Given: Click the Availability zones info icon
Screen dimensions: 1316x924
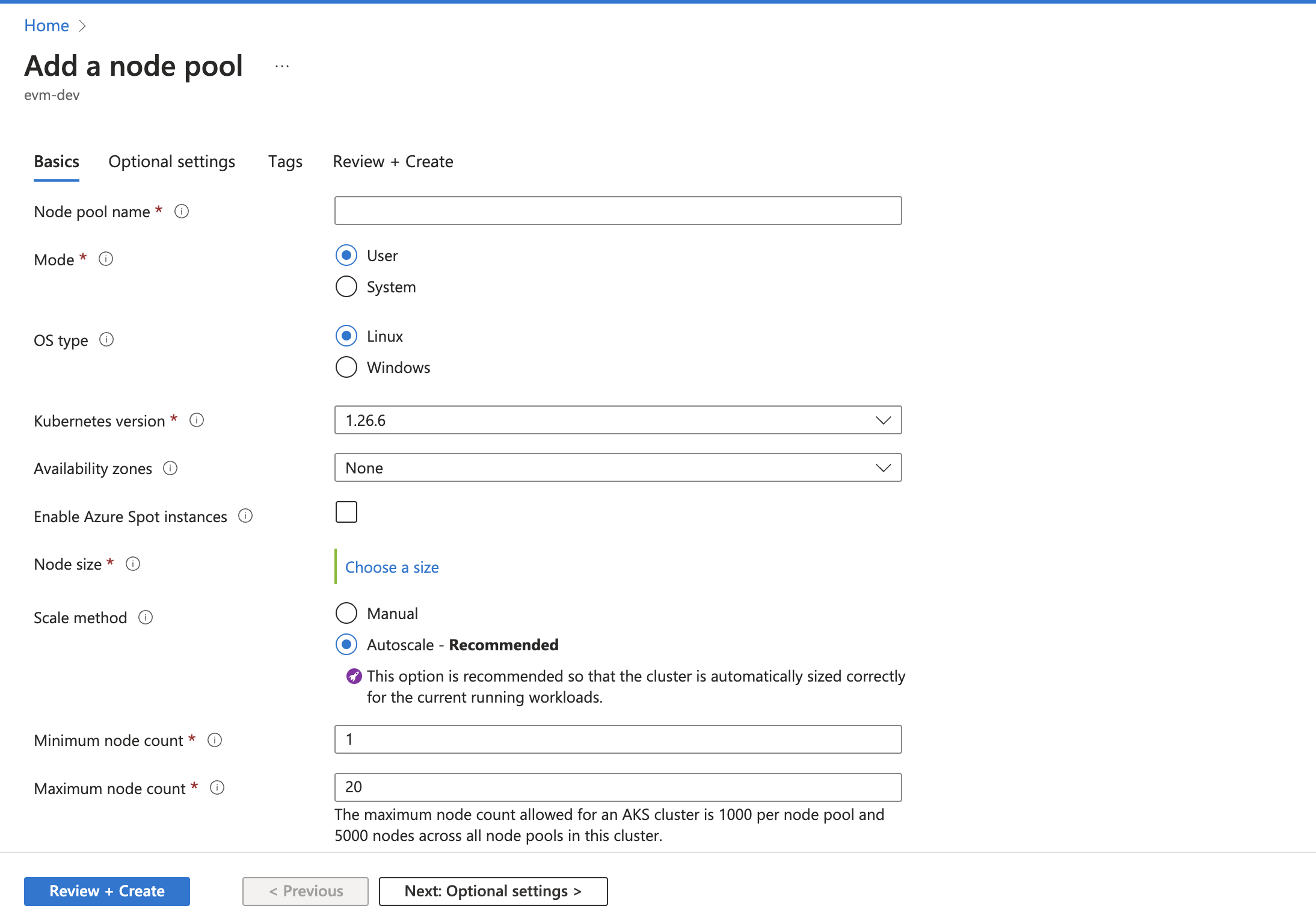Looking at the screenshot, I should [170, 468].
